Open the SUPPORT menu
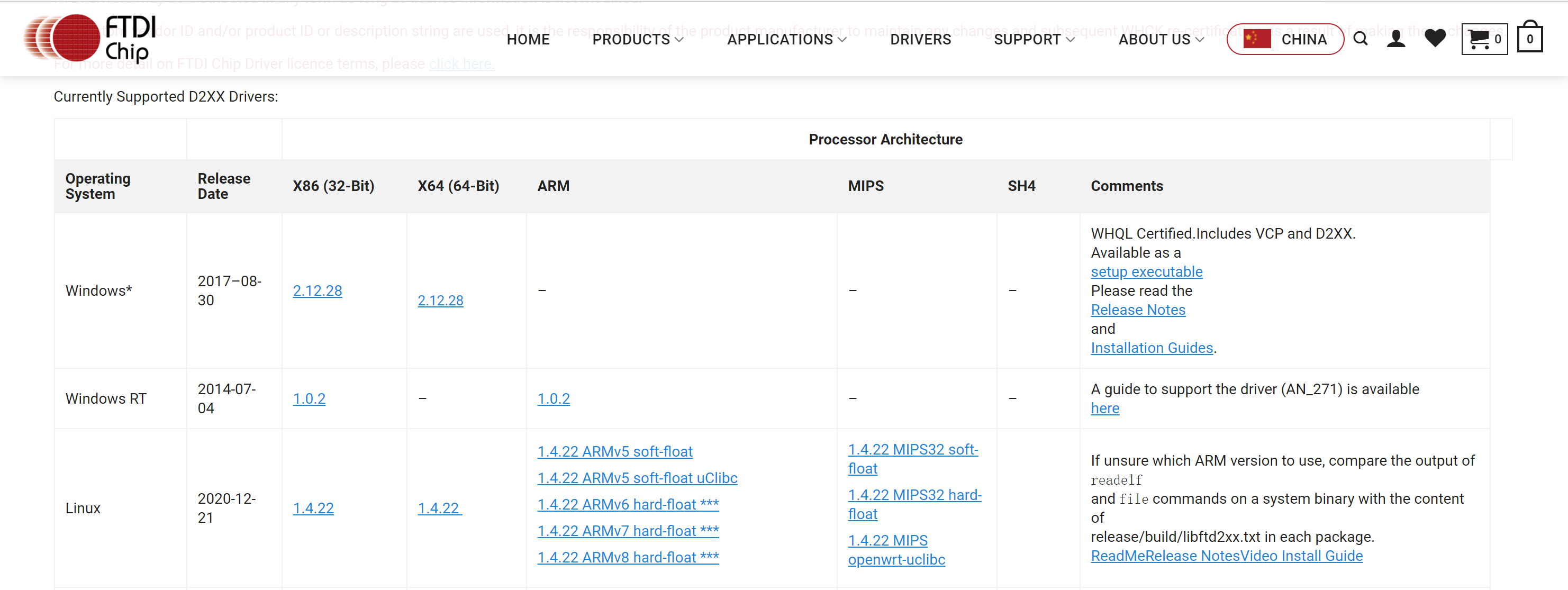Viewport: 1568px width, 590px height. click(1034, 39)
